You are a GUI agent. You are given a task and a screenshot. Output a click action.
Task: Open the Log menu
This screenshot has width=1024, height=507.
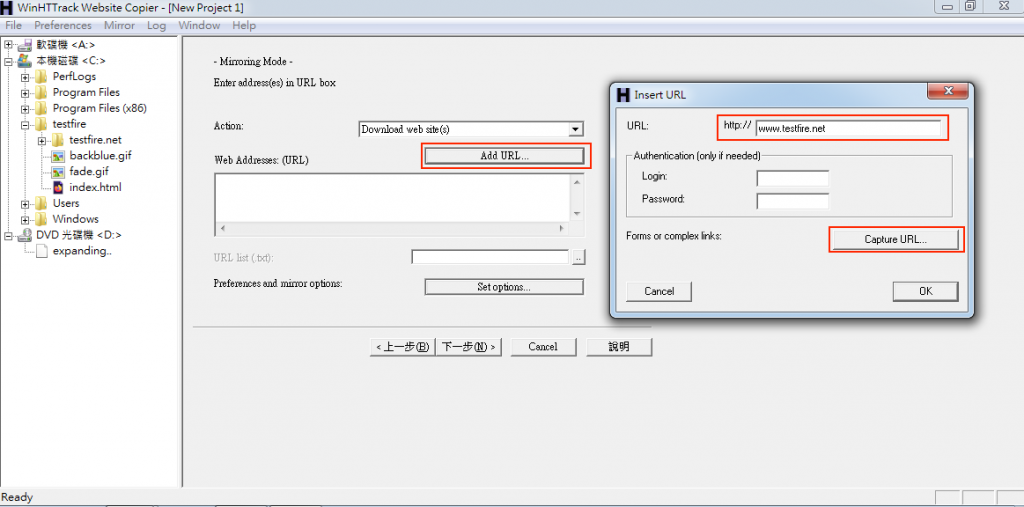tap(157, 25)
